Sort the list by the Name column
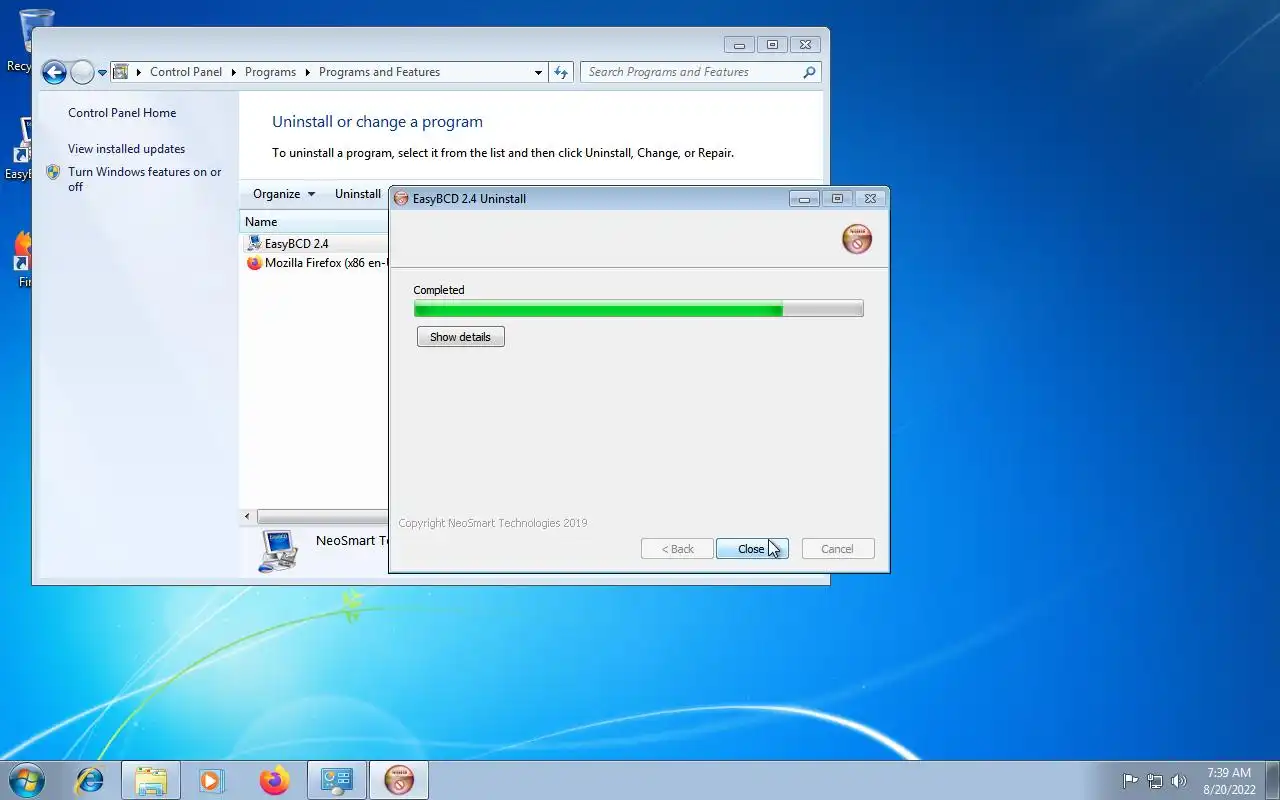The width and height of the screenshot is (1280, 800). pyautogui.click(x=314, y=222)
